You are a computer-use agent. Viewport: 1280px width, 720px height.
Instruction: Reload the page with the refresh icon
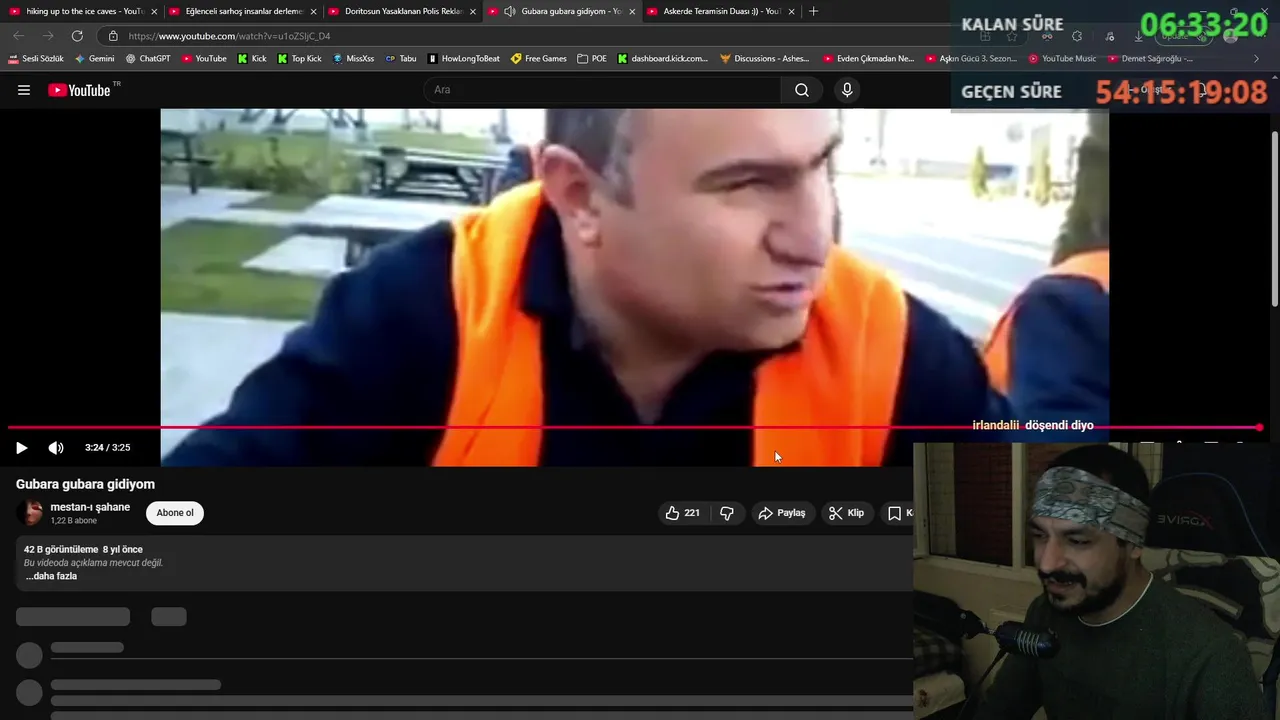point(77,36)
